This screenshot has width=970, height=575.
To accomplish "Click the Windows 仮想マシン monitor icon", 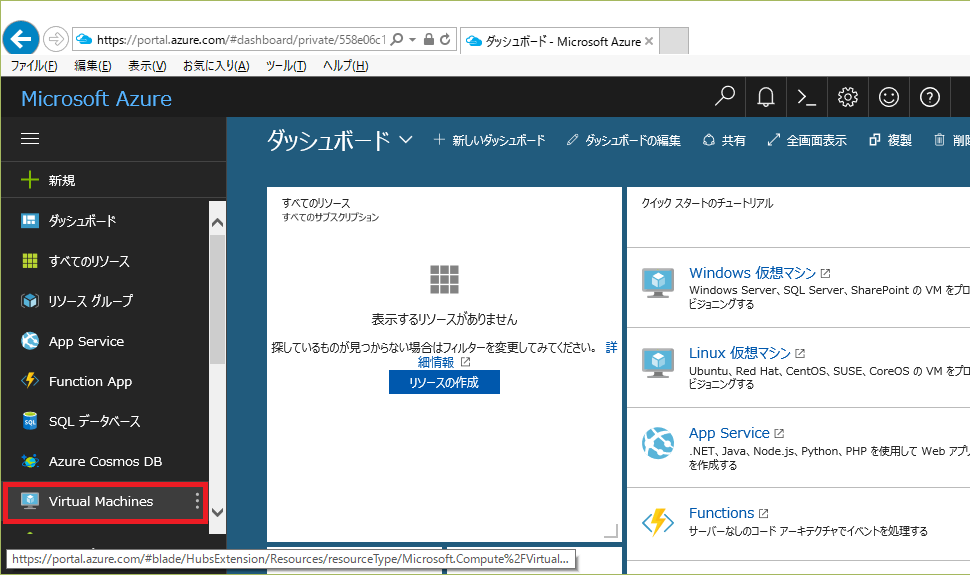I will coord(658,283).
